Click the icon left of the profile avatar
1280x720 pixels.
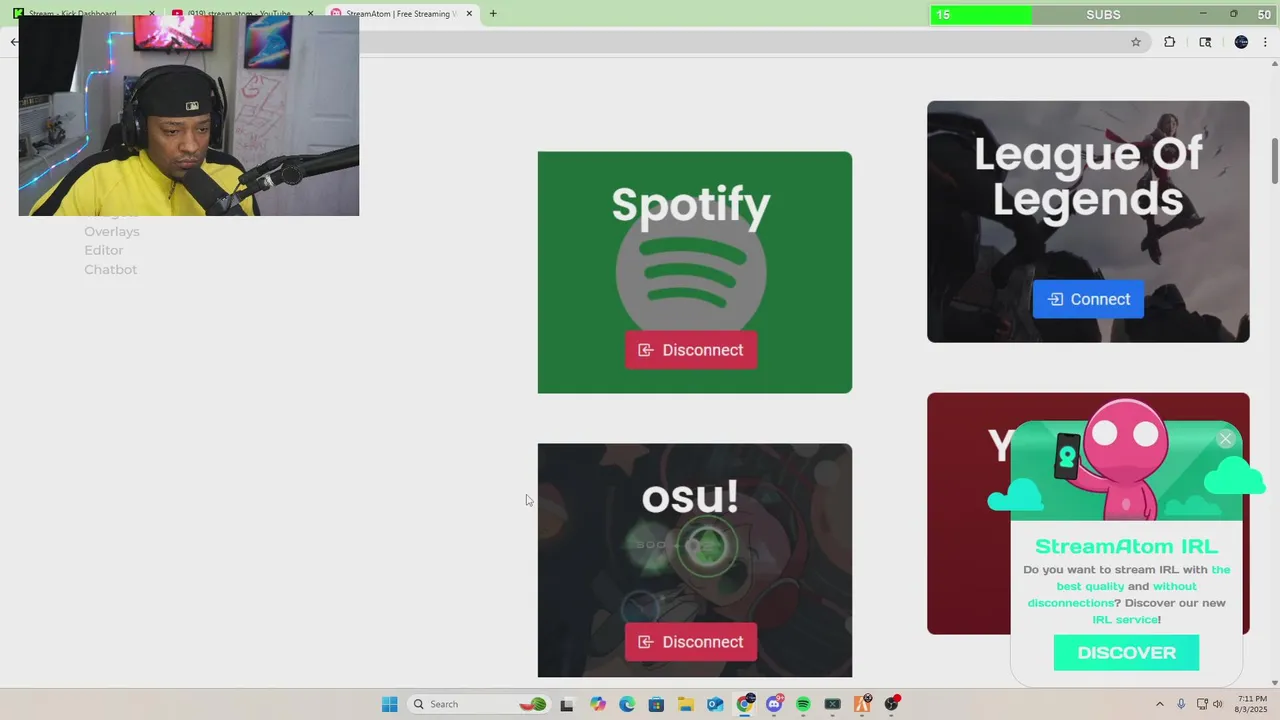[x=1205, y=42]
